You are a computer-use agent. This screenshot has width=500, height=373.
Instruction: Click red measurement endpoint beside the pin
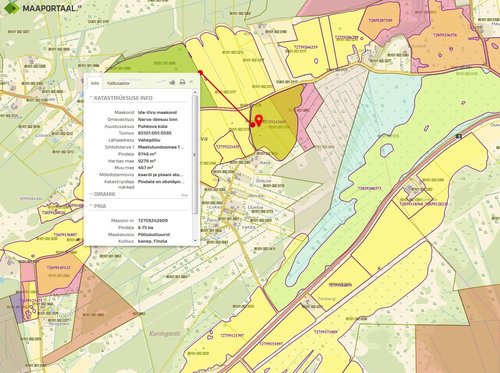[253, 125]
